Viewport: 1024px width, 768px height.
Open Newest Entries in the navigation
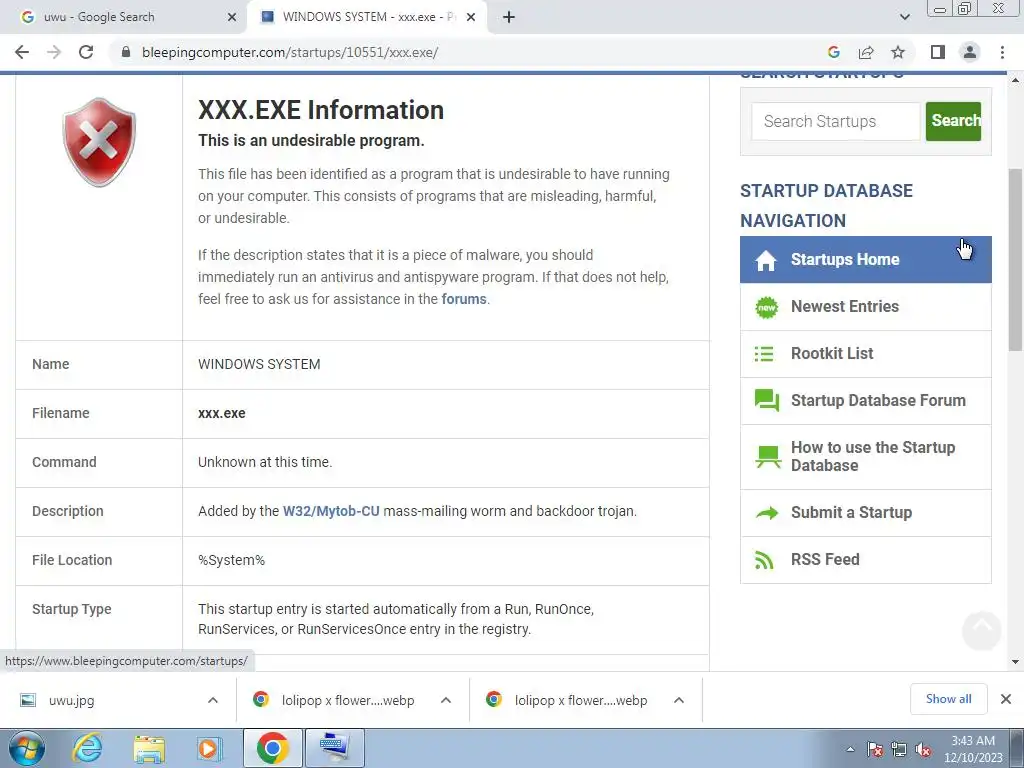pos(865,306)
